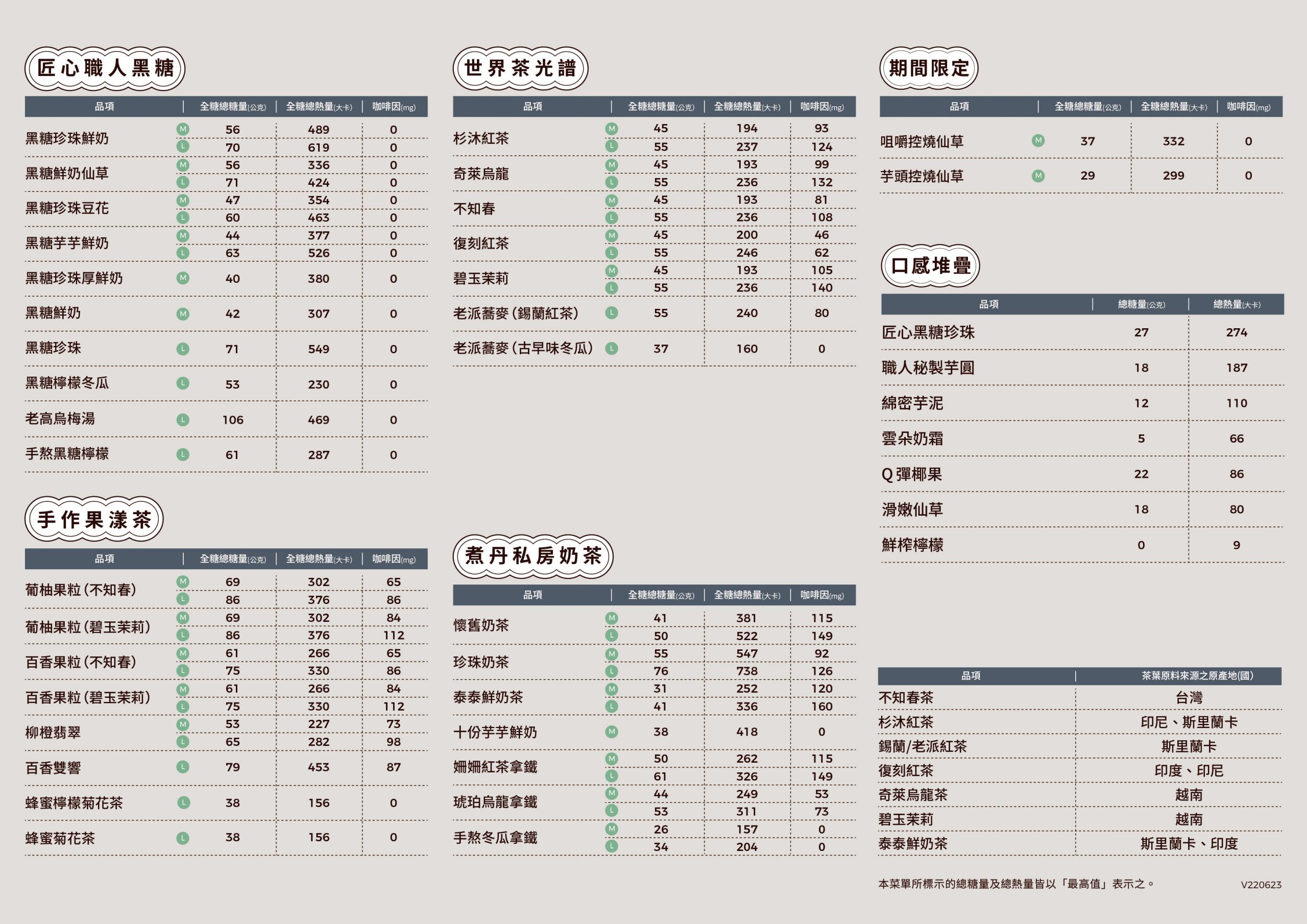1307x924 pixels.
Task: Click the L badge next to 老高烏梅湯
Action: point(183,420)
